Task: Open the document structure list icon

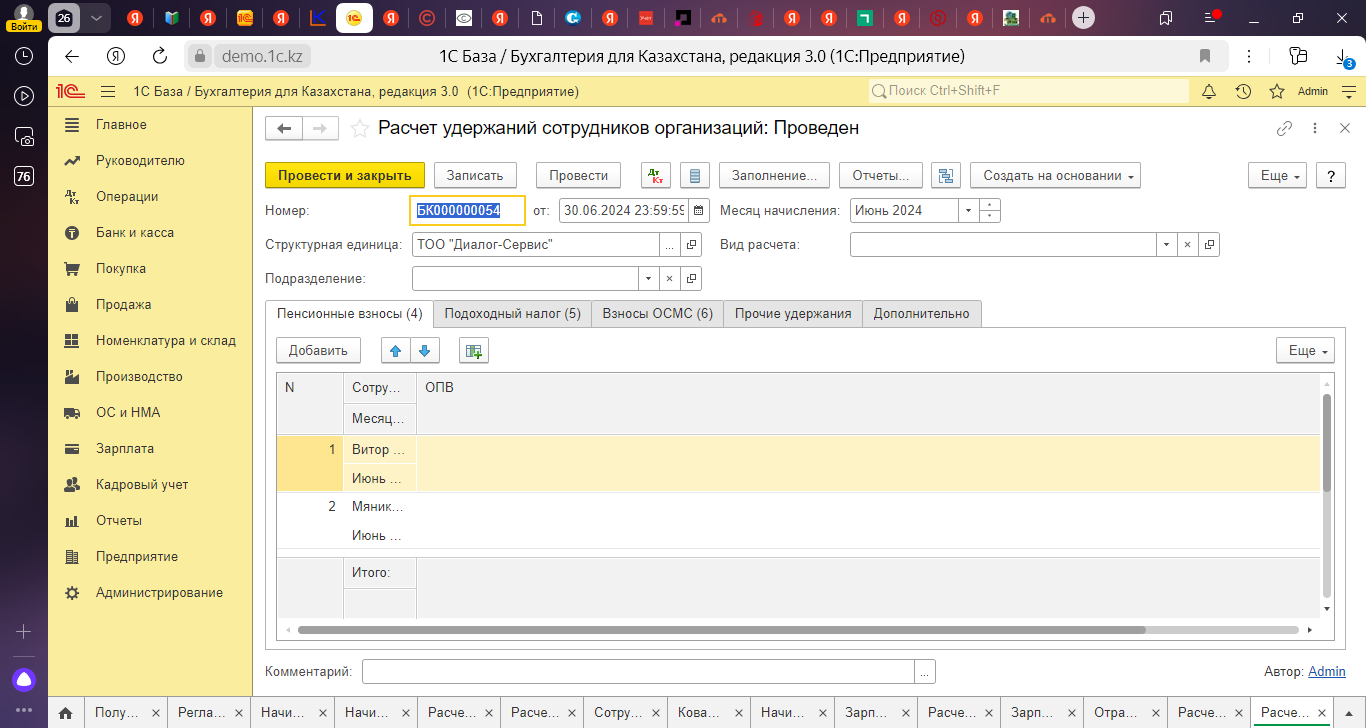Action: 945,175
